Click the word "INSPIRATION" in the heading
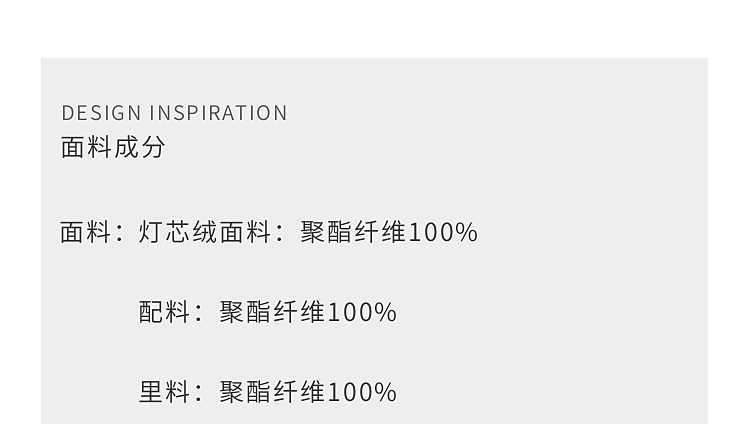This screenshot has height=424, width=750. coord(218,113)
